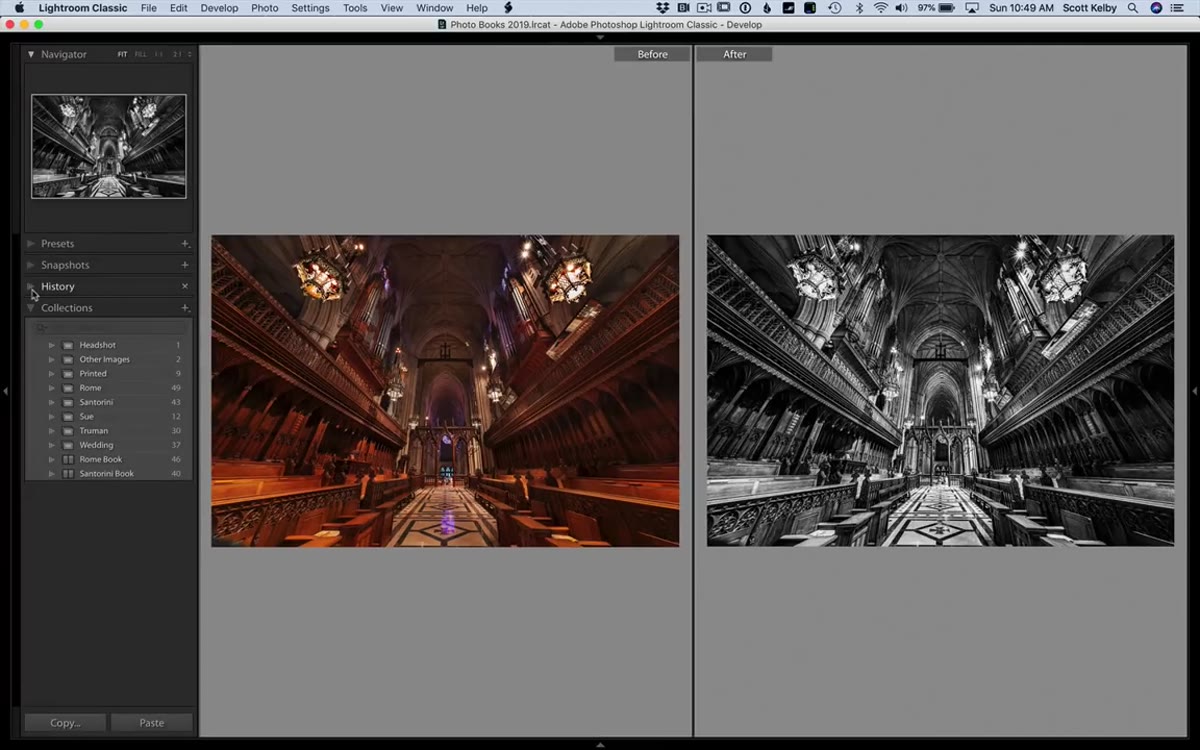Open Spotlight search in the menu bar
Viewport: 1200px width, 750px height.
point(1133,8)
